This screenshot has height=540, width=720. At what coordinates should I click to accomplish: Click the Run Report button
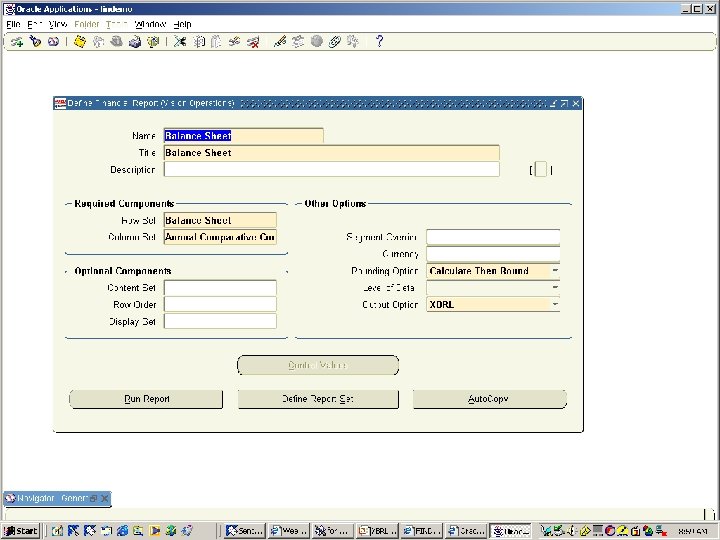146,399
